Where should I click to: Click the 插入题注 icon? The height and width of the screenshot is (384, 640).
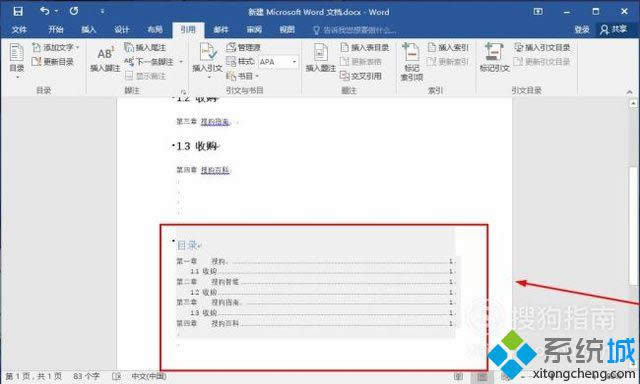coord(321,58)
